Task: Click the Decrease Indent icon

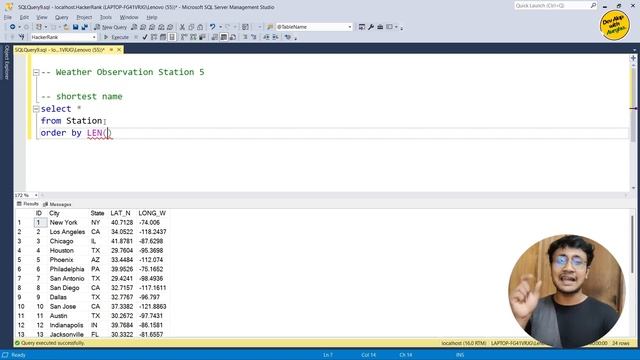Action: [x=266, y=37]
